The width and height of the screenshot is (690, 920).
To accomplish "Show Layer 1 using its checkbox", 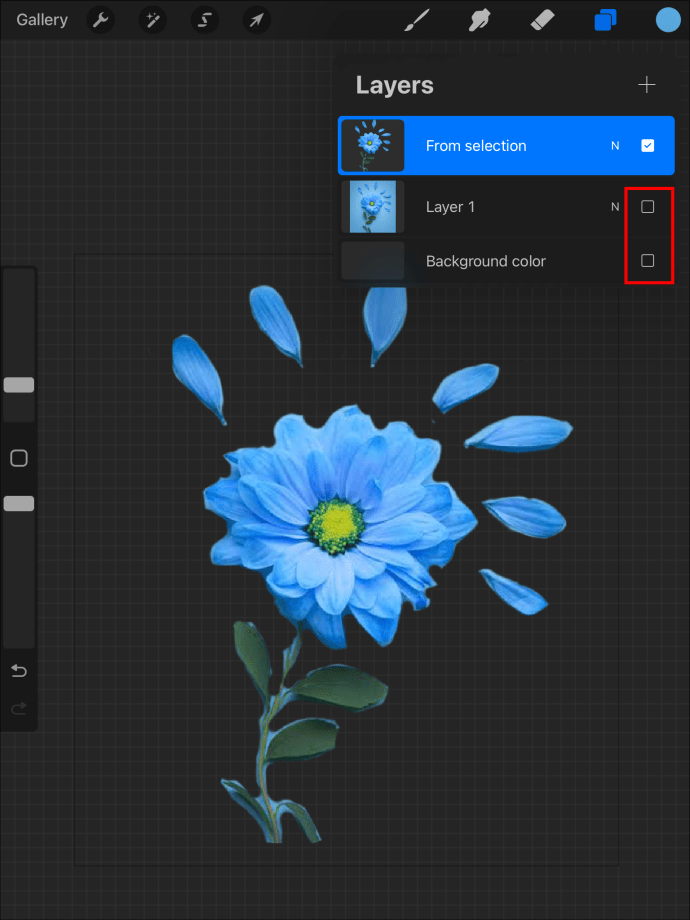I will 647,207.
